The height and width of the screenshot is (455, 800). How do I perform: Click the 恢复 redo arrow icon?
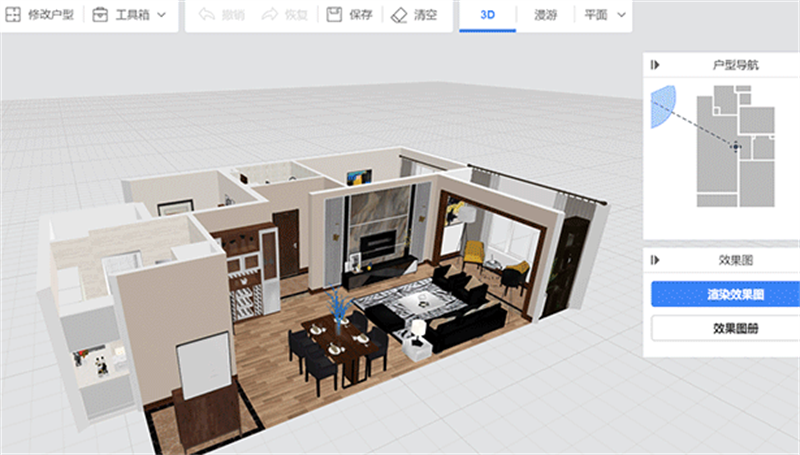click(x=269, y=15)
